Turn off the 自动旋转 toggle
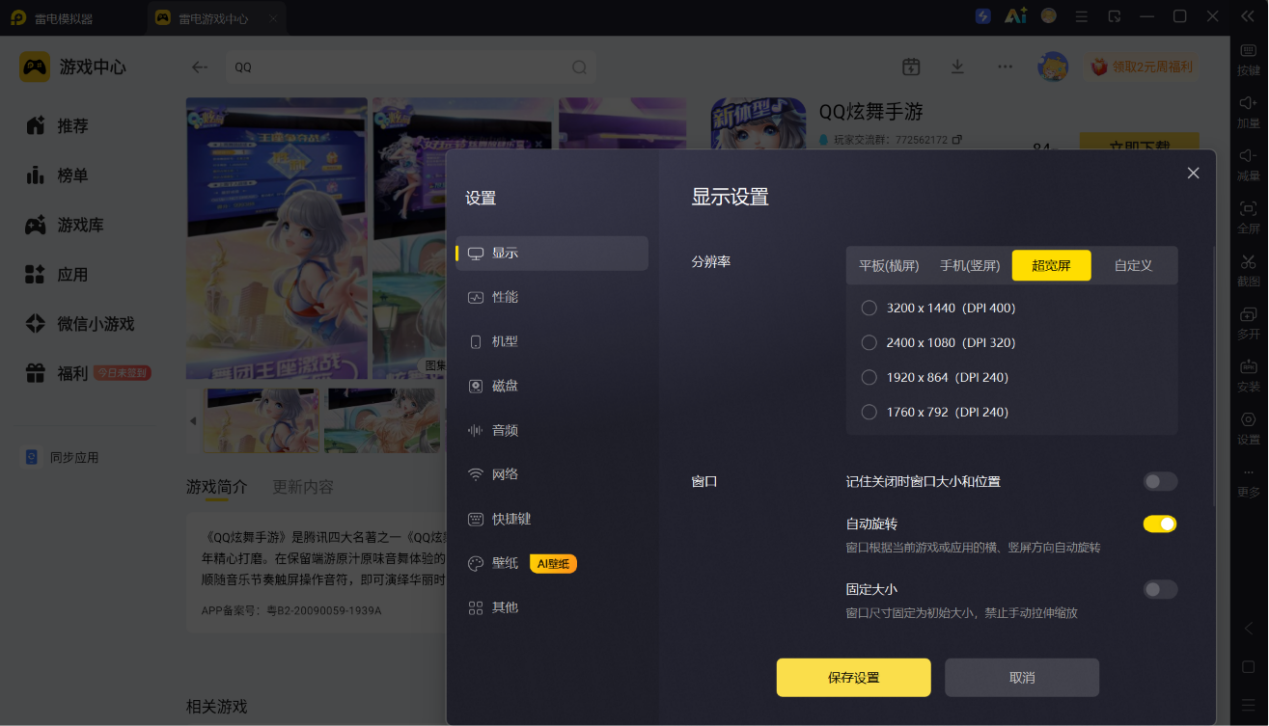Viewport: 1269px width, 726px height. 1160,524
